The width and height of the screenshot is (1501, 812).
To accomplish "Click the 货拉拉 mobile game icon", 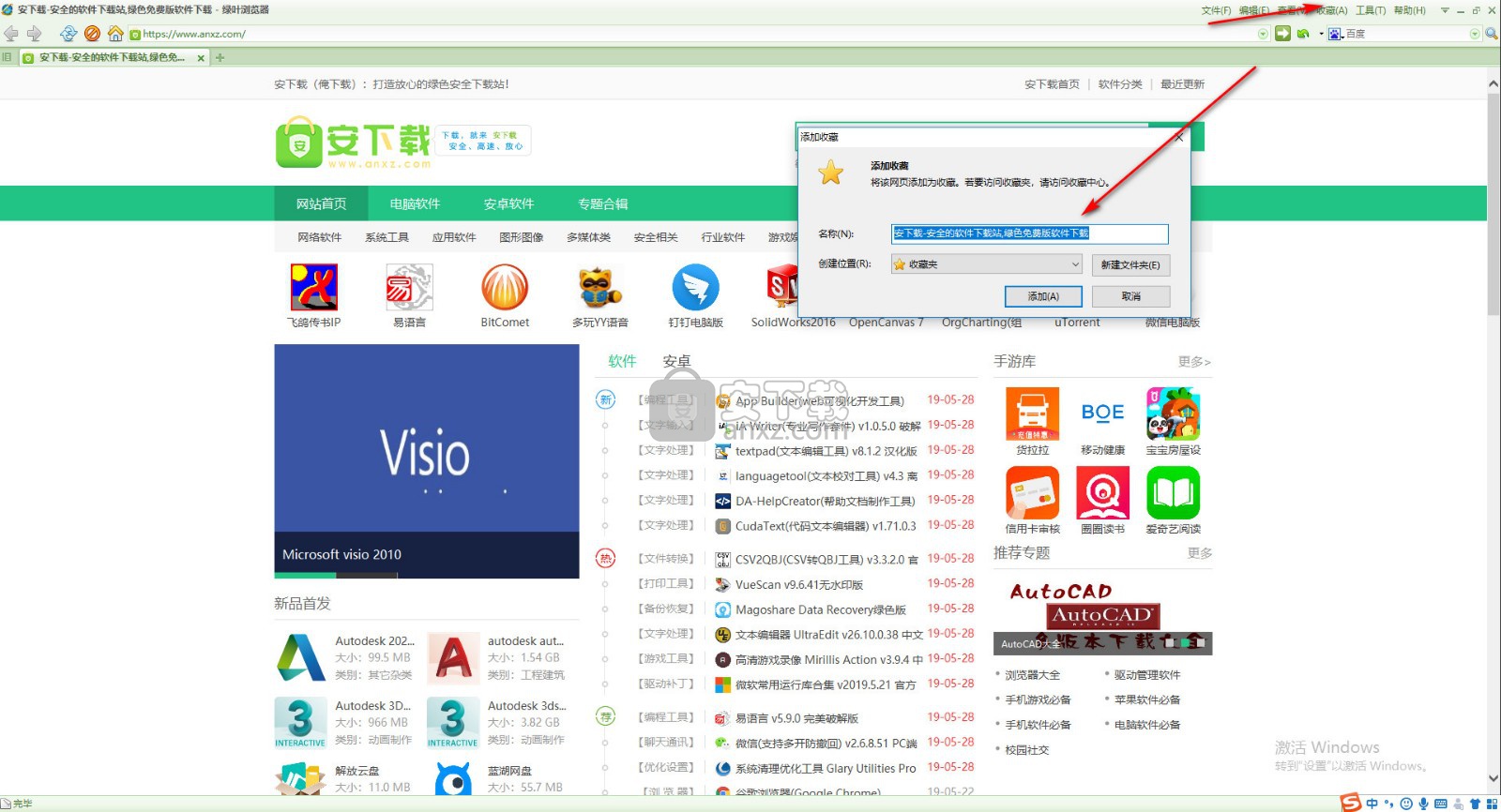I will point(1033,414).
